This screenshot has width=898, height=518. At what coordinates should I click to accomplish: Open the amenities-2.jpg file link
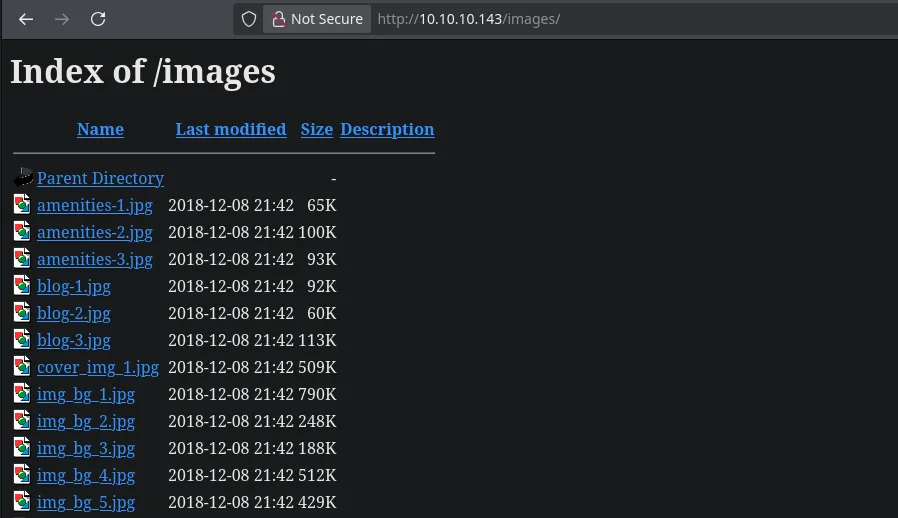coord(95,232)
